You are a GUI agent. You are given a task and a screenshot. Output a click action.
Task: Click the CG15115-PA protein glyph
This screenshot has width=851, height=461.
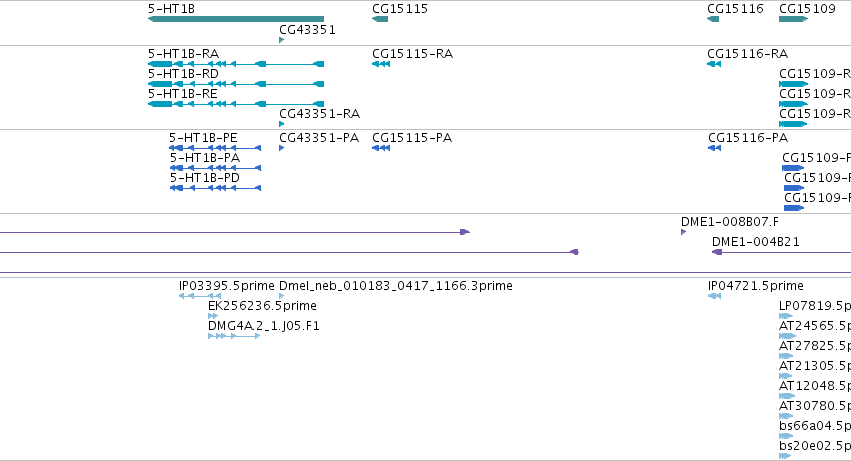pyautogui.click(x=381, y=148)
